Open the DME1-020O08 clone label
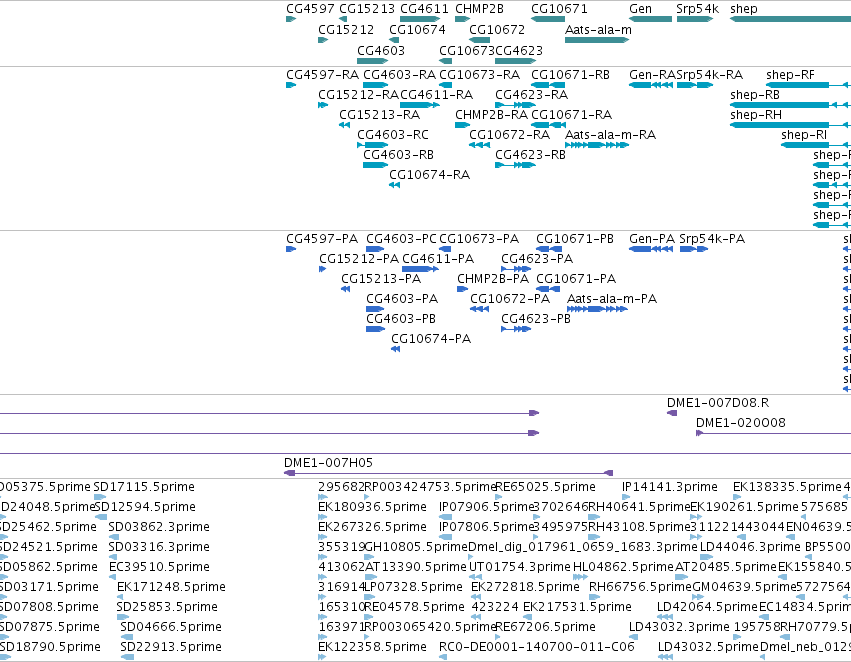Screen dimensions: 851x662 741,423
